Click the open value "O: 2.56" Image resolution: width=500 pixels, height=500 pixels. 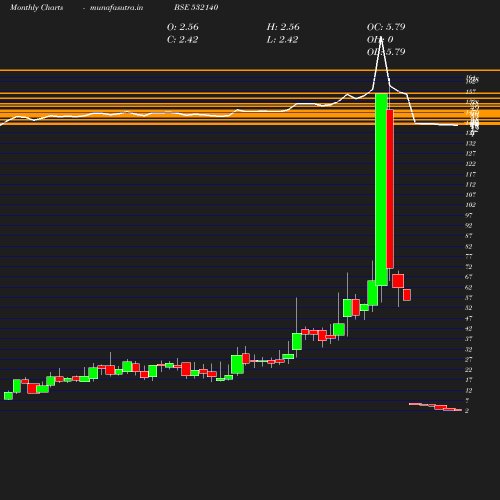(x=183, y=27)
